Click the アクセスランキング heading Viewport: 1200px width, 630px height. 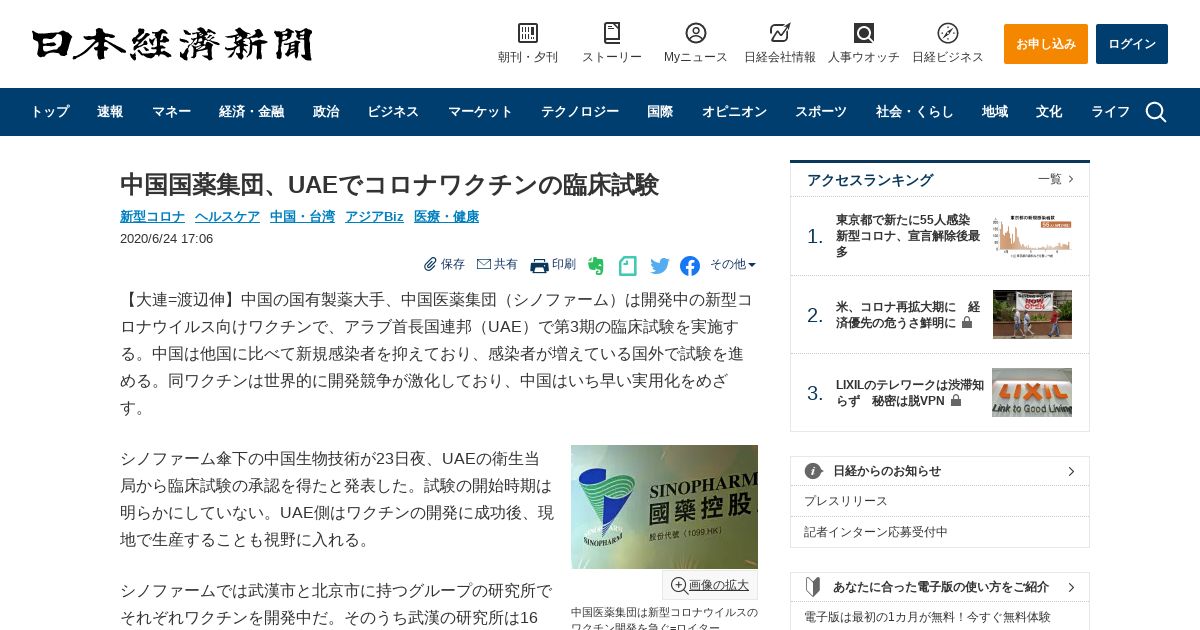click(870, 180)
